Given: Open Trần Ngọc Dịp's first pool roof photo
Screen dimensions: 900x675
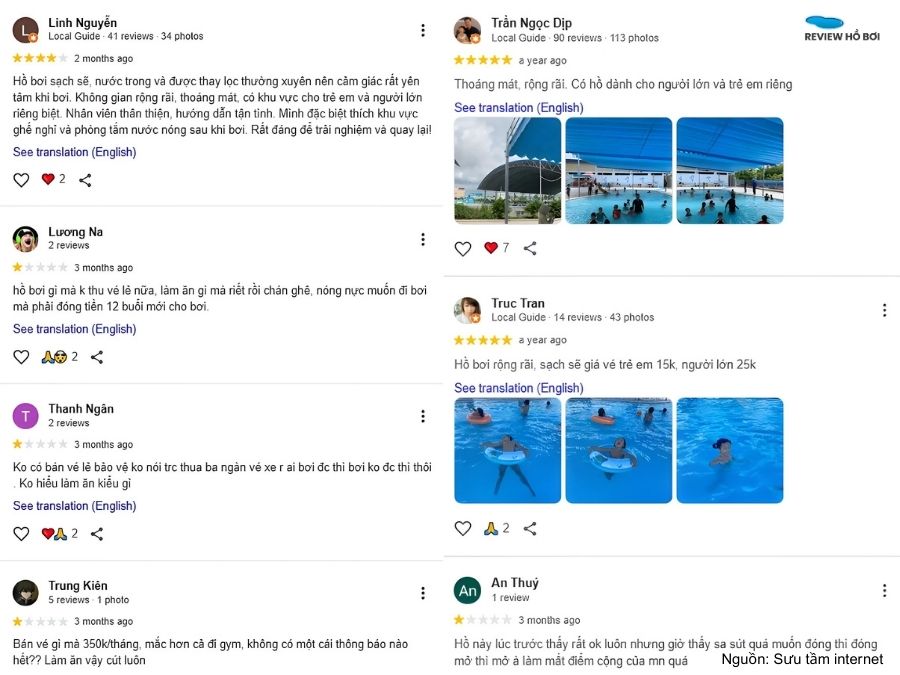Looking at the screenshot, I should click(507, 170).
